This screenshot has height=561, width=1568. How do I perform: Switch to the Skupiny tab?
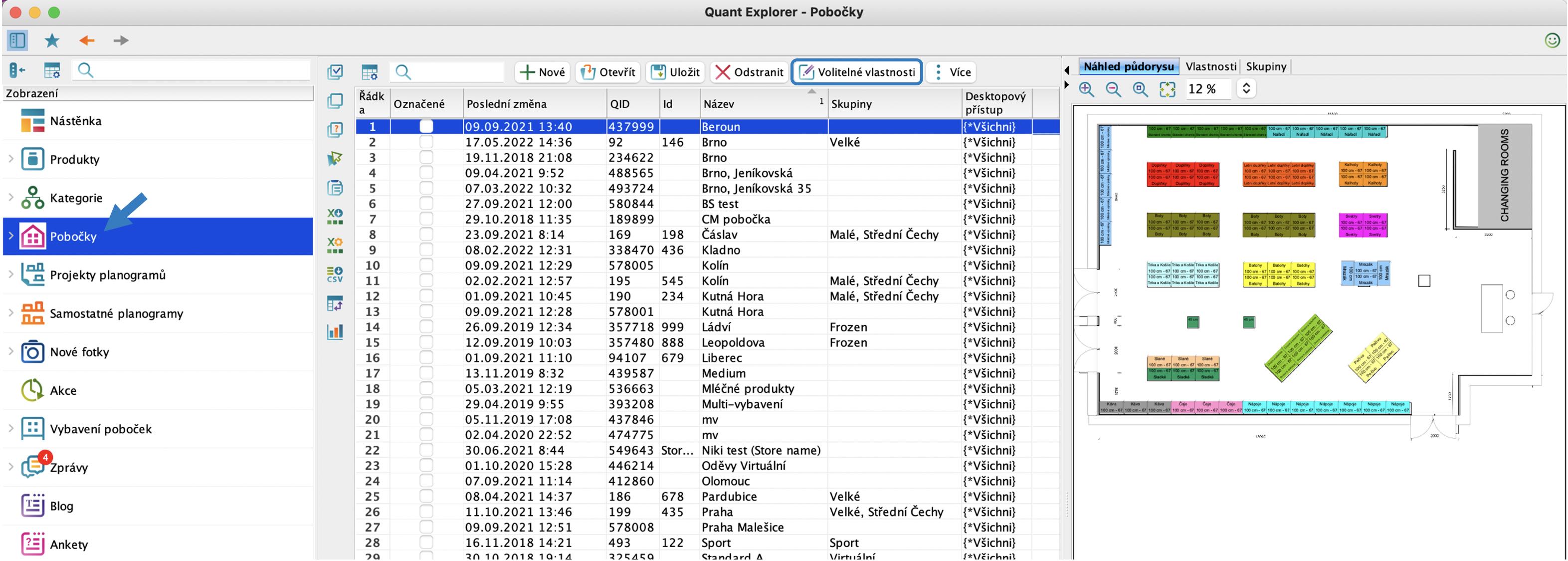tap(1266, 66)
